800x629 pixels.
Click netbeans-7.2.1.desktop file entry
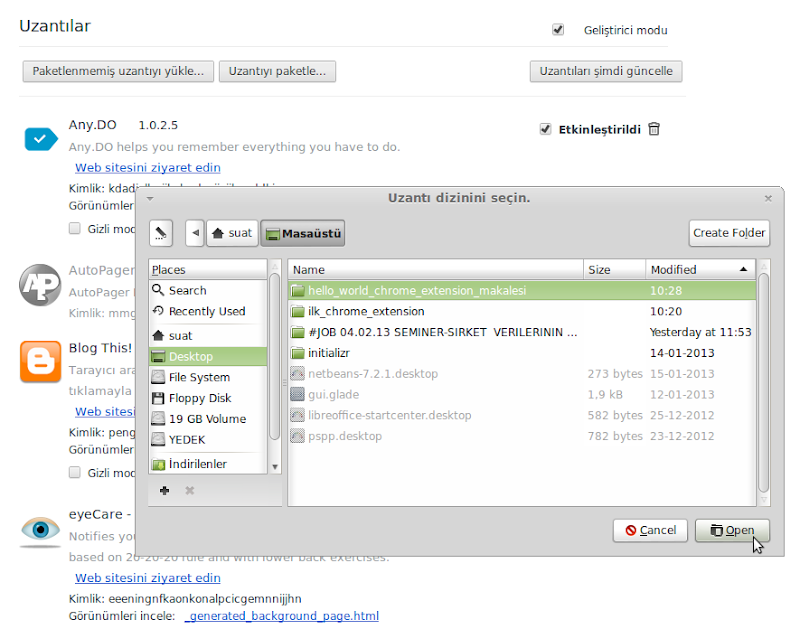[x=522, y=374]
